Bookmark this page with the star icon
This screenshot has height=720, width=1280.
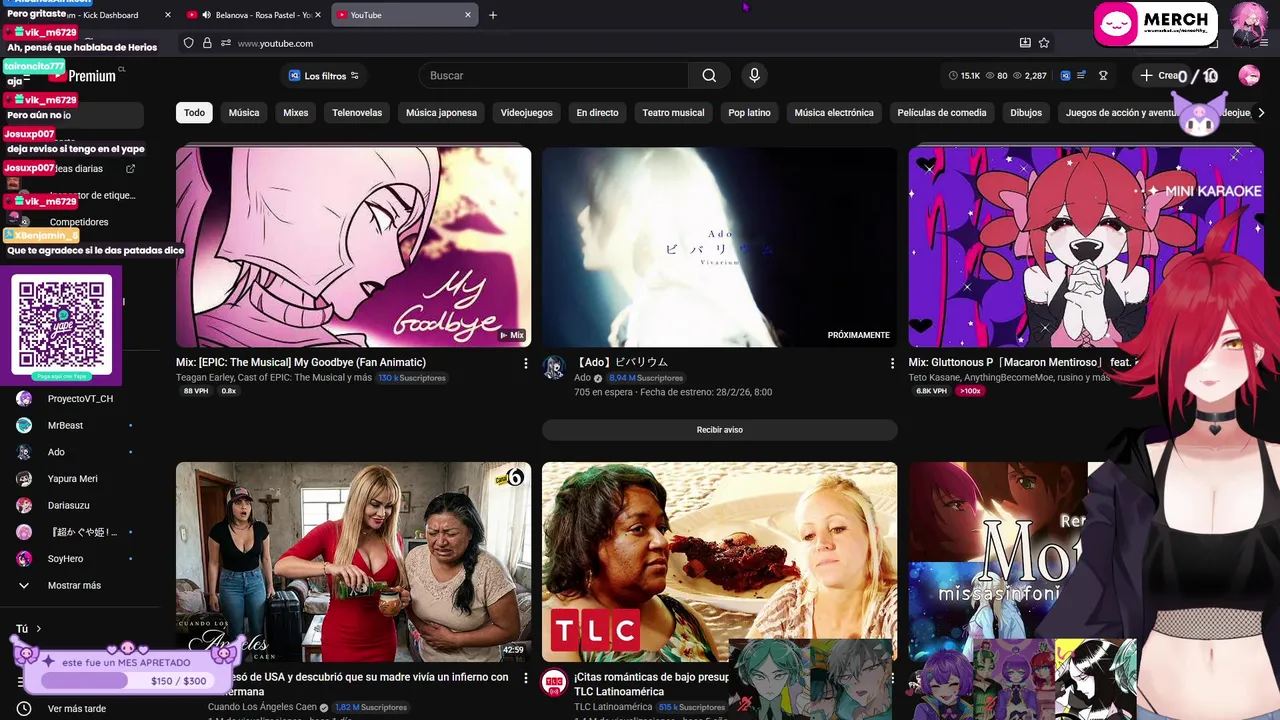pos(1044,43)
